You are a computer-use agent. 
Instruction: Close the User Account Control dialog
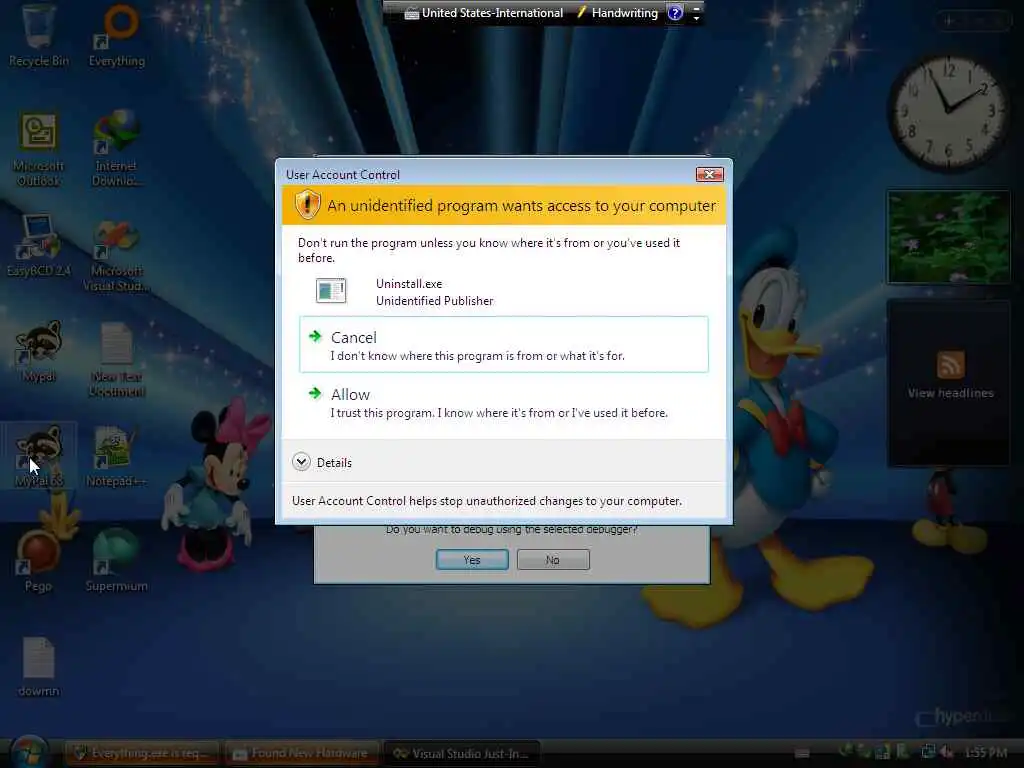(709, 174)
